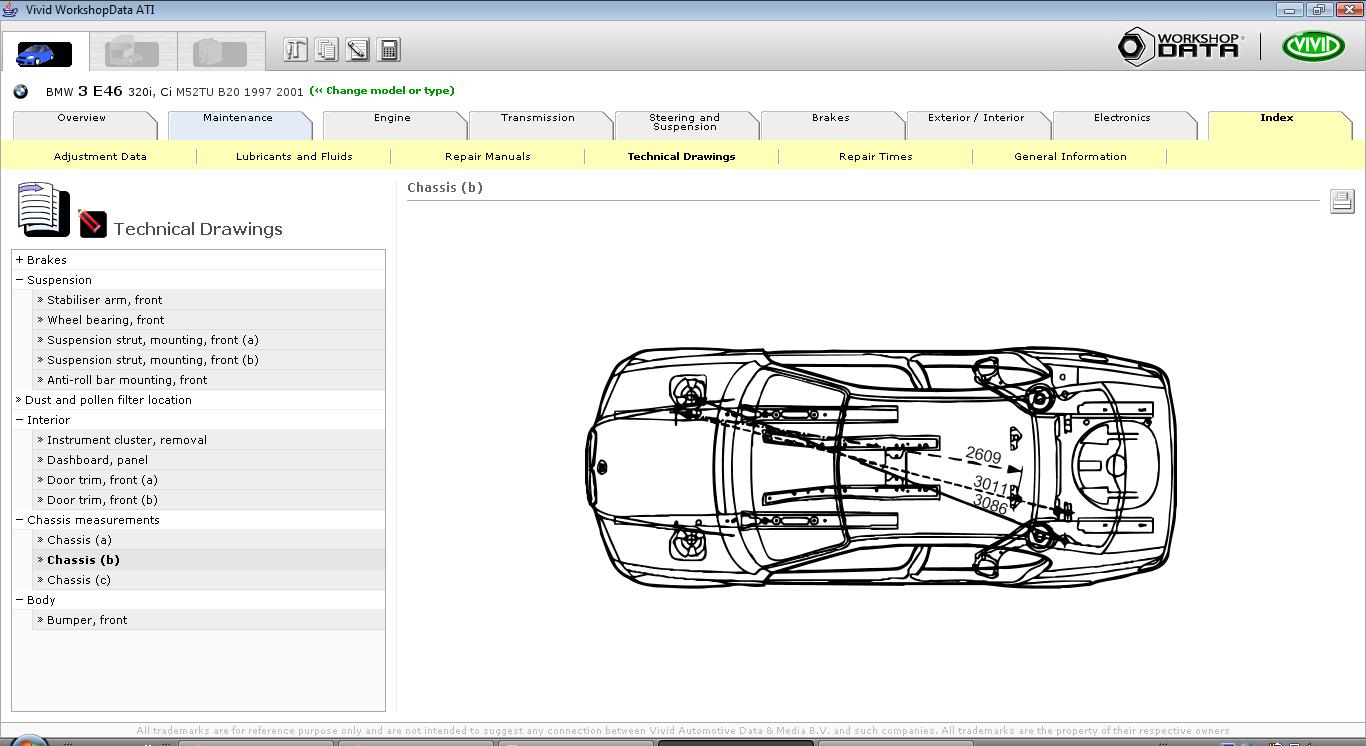Image resolution: width=1366 pixels, height=746 pixels.
Task: Collapse the Suspension tree section
Action: (x=19, y=280)
